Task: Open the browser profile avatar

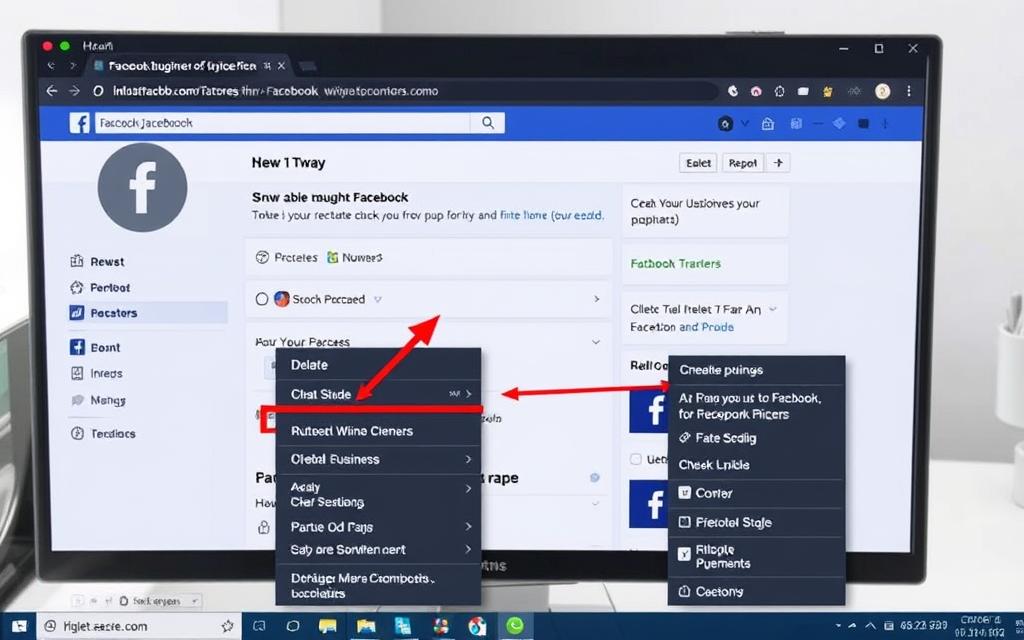Action: (882, 91)
